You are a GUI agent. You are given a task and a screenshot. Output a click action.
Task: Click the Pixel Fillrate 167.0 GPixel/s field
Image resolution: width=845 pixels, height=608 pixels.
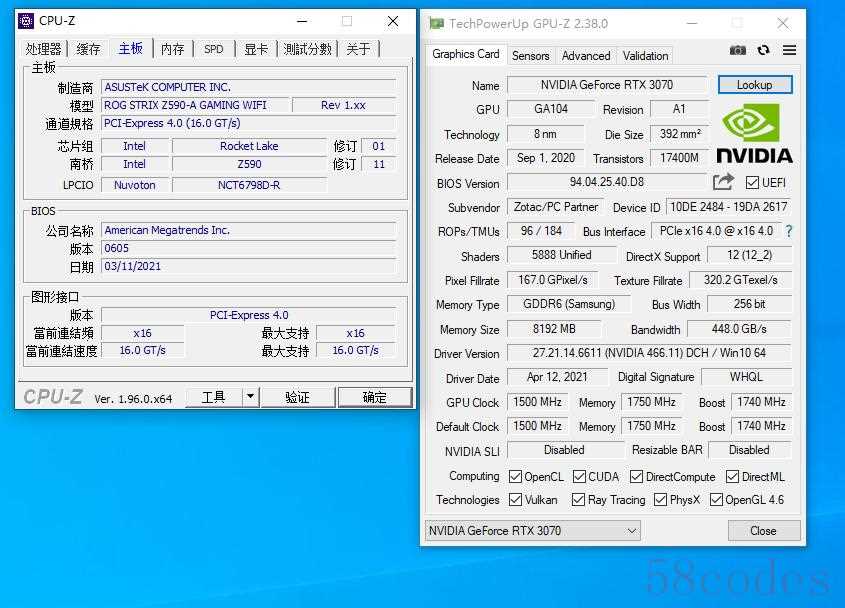click(552, 280)
